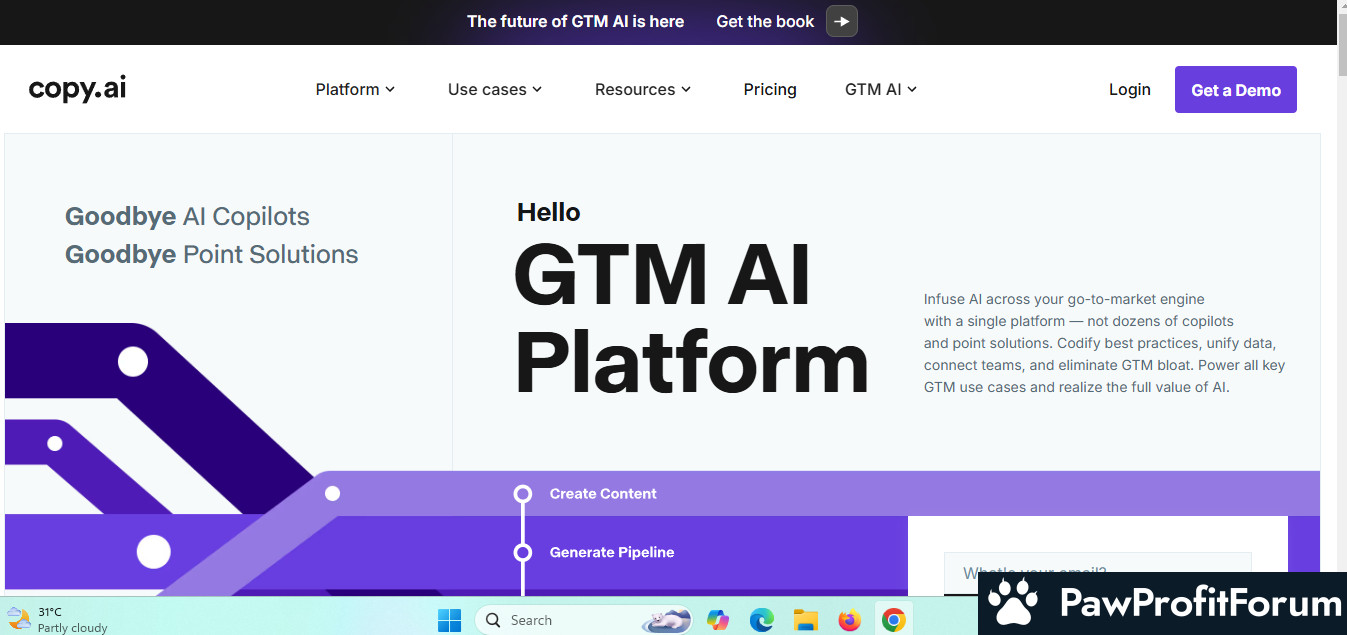The width and height of the screenshot is (1347, 635).
Task: Open the Login link
Action: (x=1130, y=89)
